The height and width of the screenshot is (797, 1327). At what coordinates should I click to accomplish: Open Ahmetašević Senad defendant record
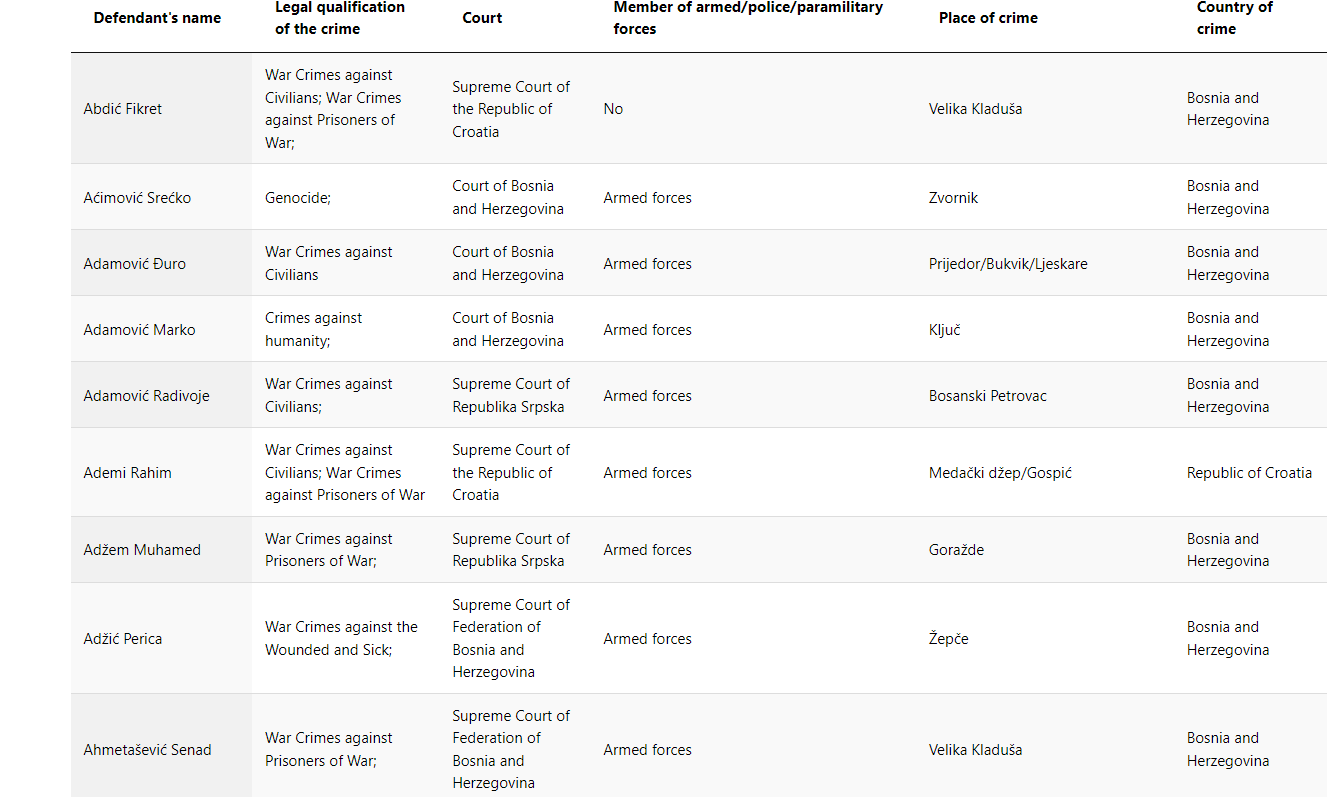click(147, 750)
